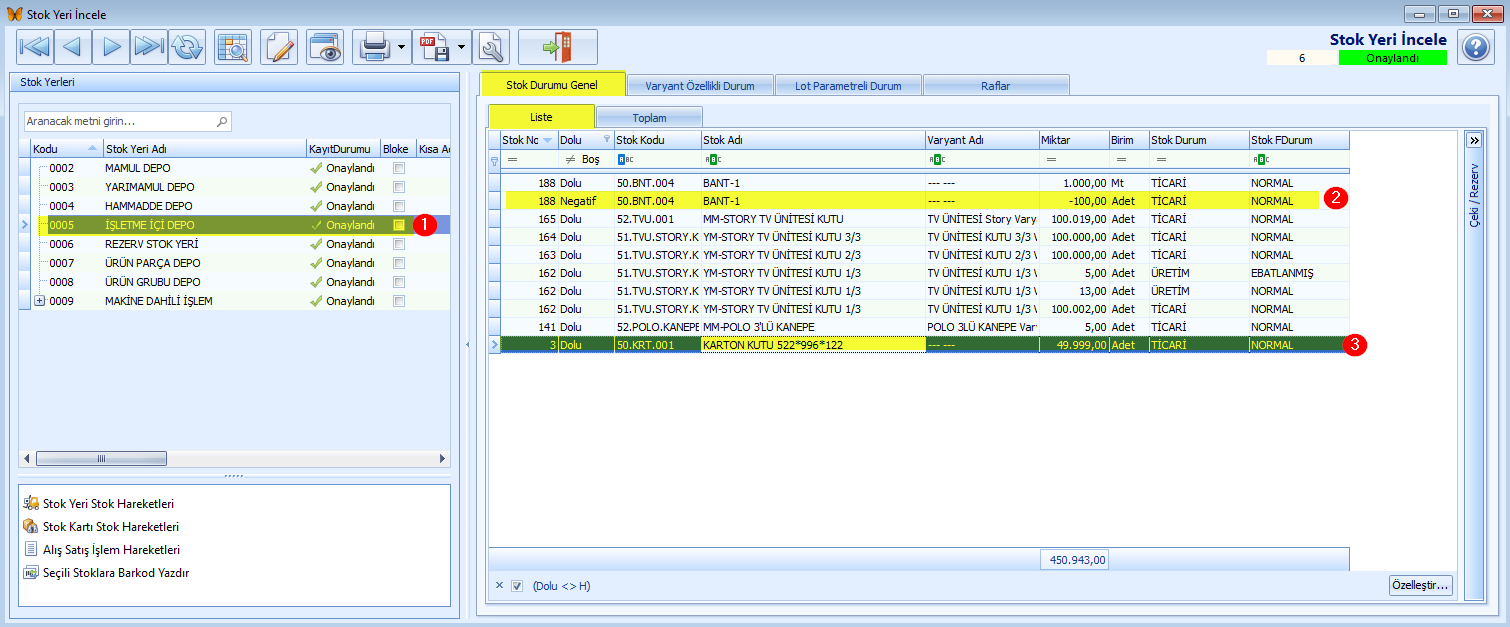The width and height of the screenshot is (1510, 627).
Task: Switch to Varyant Özellikli Durum tab
Action: (x=699, y=85)
